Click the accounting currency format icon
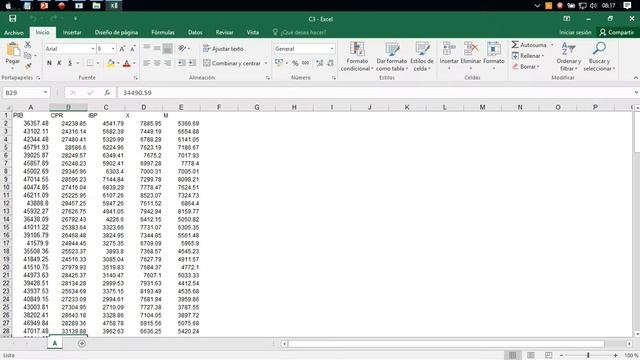This screenshot has width=640, height=360. [279, 63]
